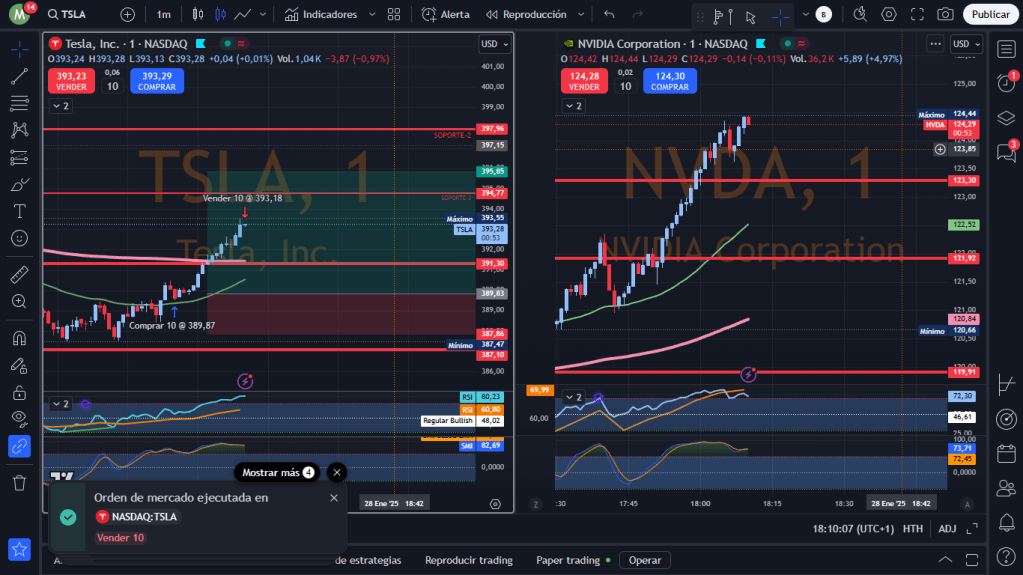Screen dimensions: 1023x575
Task: Open the 1m interval selector
Action: point(163,14)
